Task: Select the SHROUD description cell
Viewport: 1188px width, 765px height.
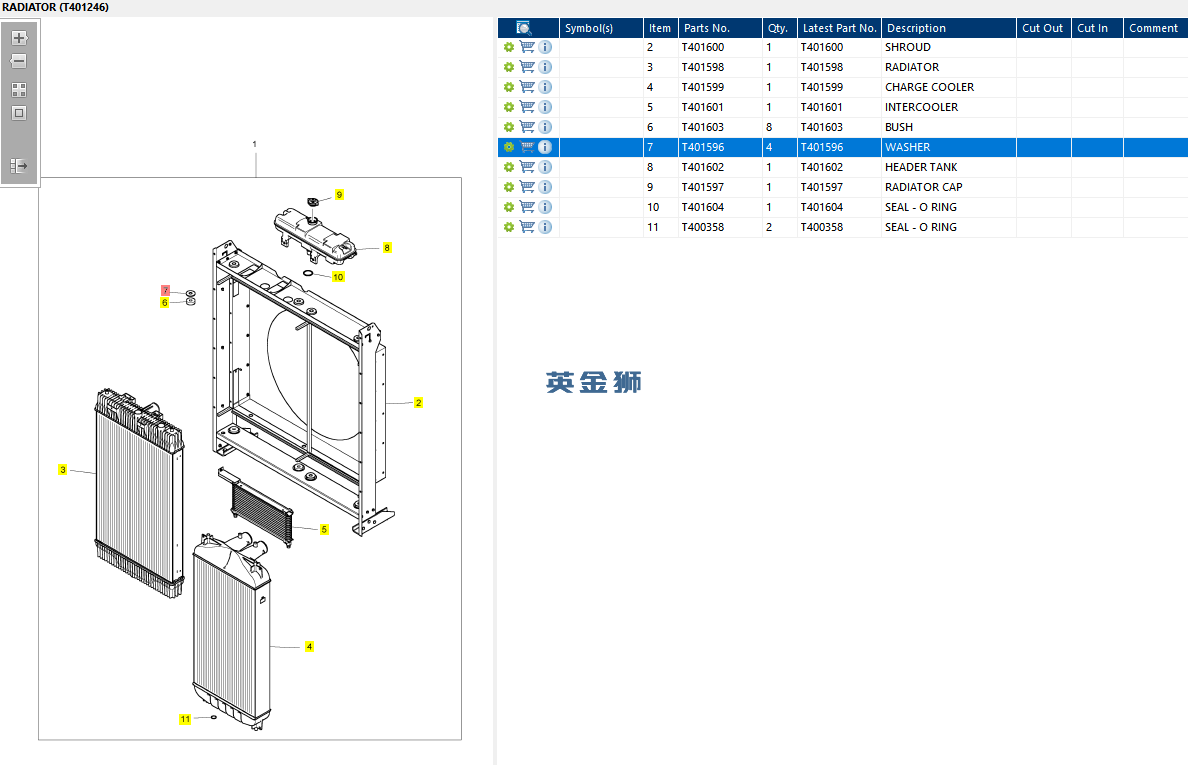Action: (949, 47)
